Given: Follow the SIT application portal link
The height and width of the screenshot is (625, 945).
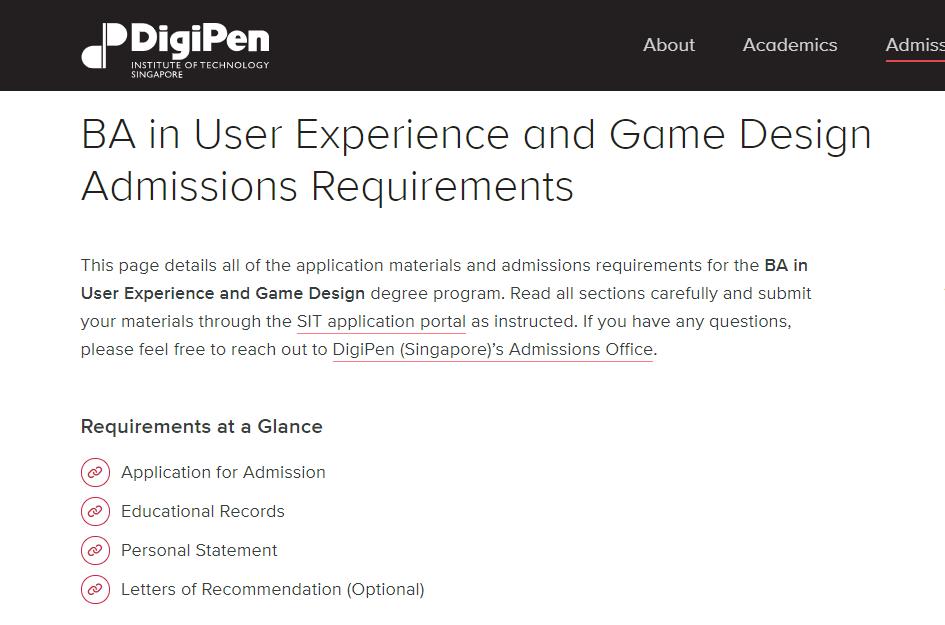Looking at the screenshot, I should pyautogui.click(x=381, y=322).
